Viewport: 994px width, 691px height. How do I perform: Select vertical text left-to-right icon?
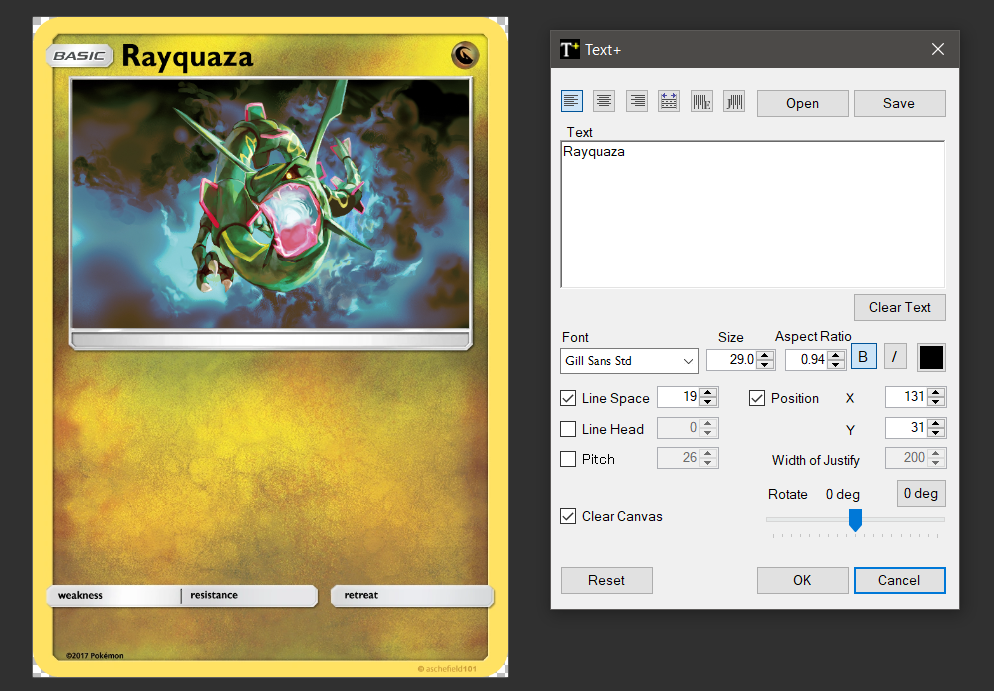coord(702,101)
